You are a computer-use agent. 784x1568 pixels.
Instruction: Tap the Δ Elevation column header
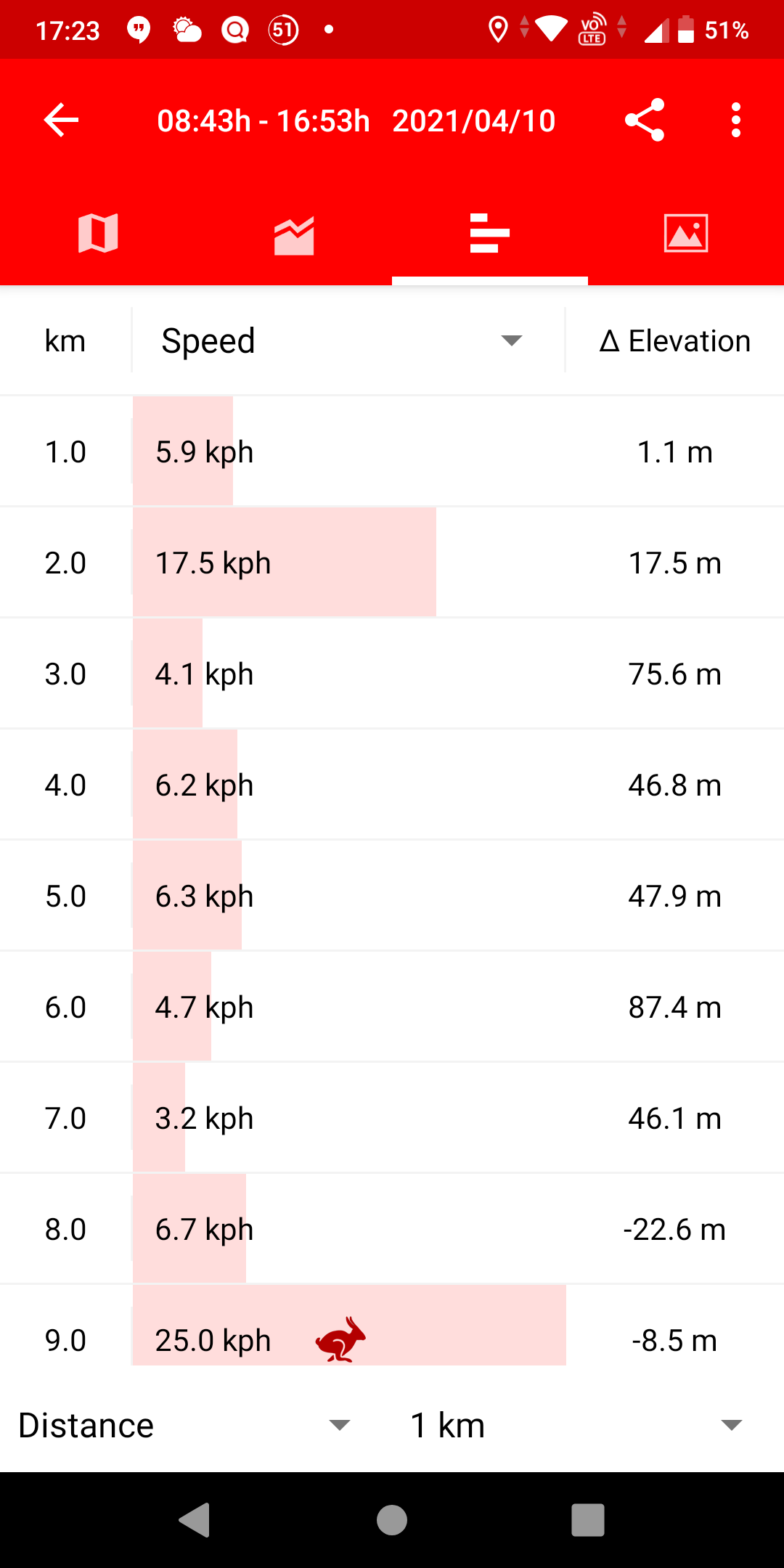(x=674, y=340)
